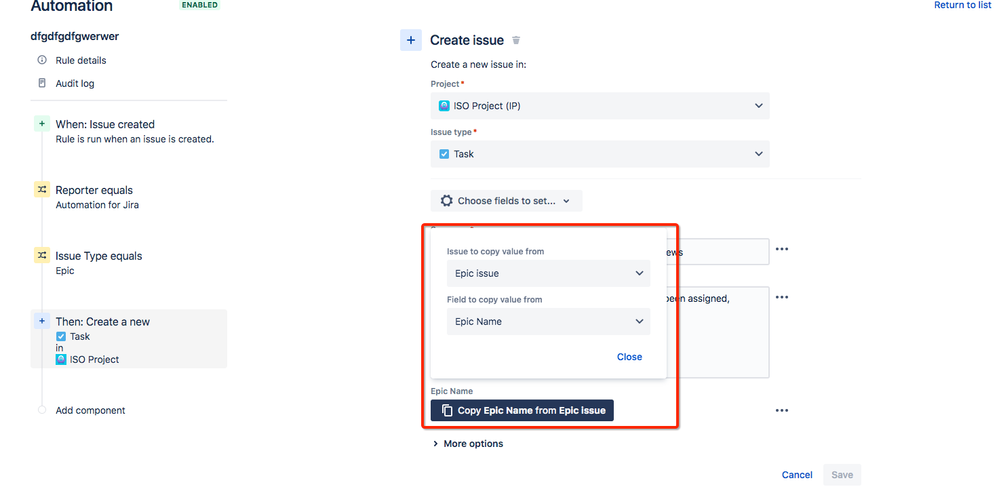Screen dimensions: 999x504
Task: Click the ENABLED status badge
Action: tap(200, 5)
